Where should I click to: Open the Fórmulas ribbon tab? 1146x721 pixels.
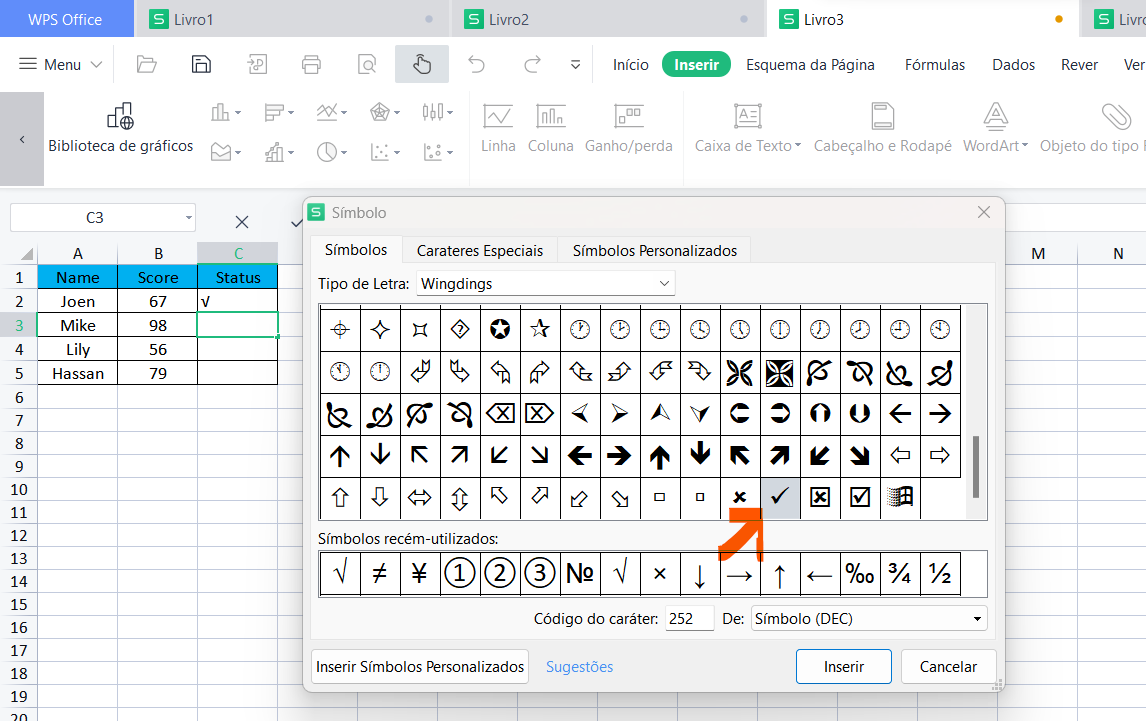point(935,64)
